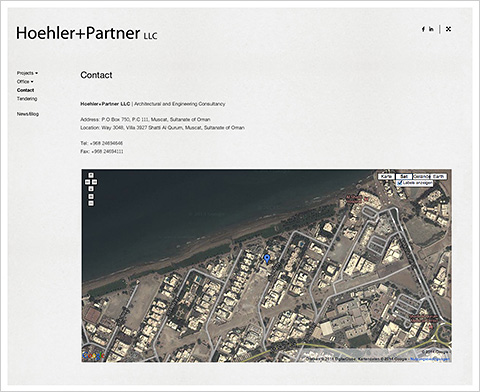Click the blue location pin on map

(267, 259)
